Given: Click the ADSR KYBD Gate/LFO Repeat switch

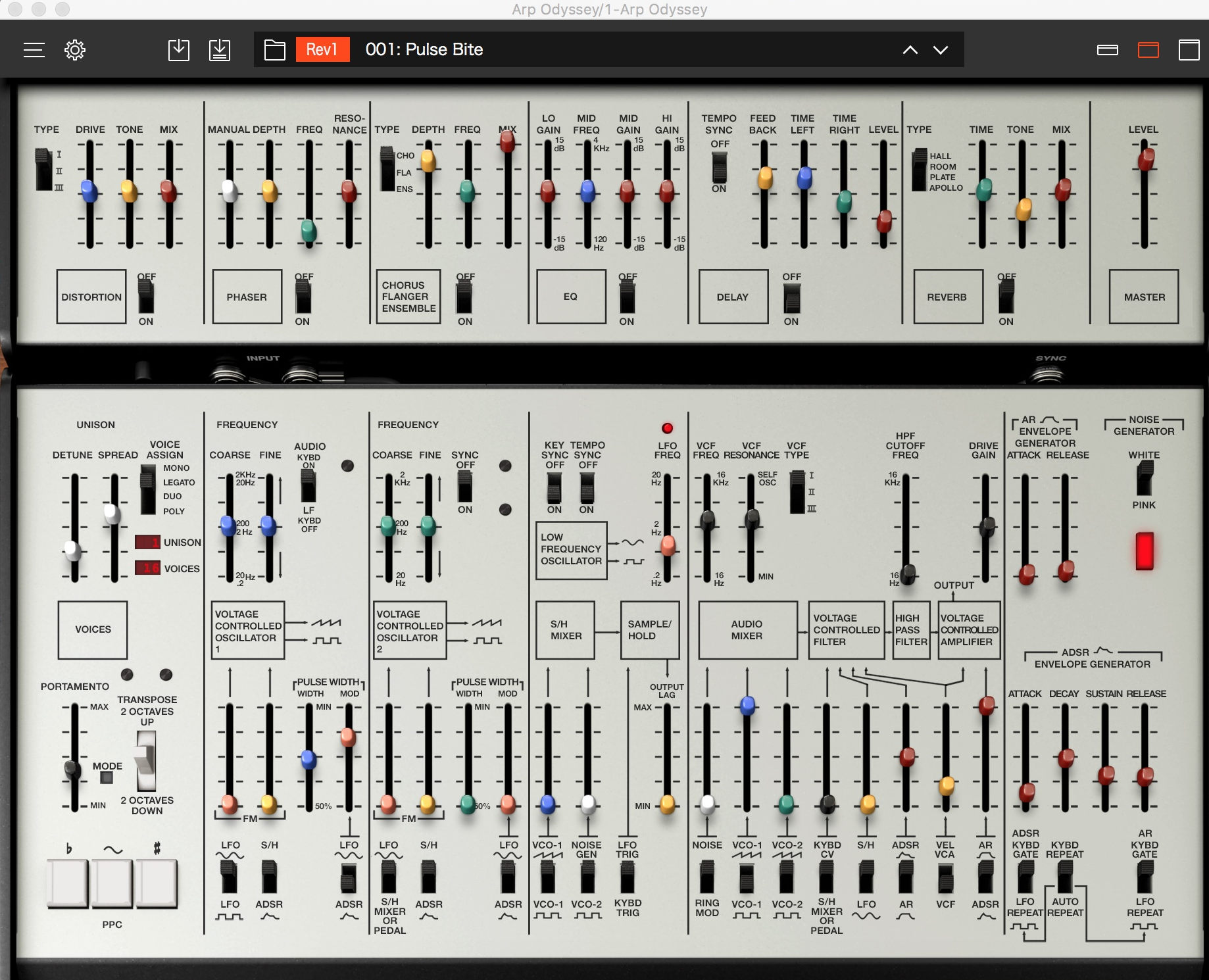Looking at the screenshot, I should tap(1025, 877).
